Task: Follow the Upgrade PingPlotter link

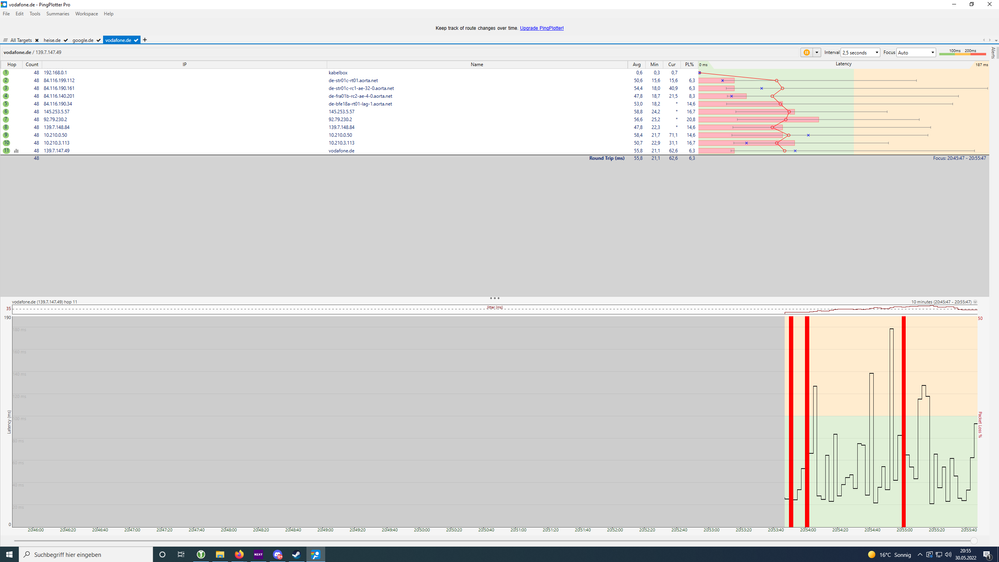Action: [x=542, y=28]
